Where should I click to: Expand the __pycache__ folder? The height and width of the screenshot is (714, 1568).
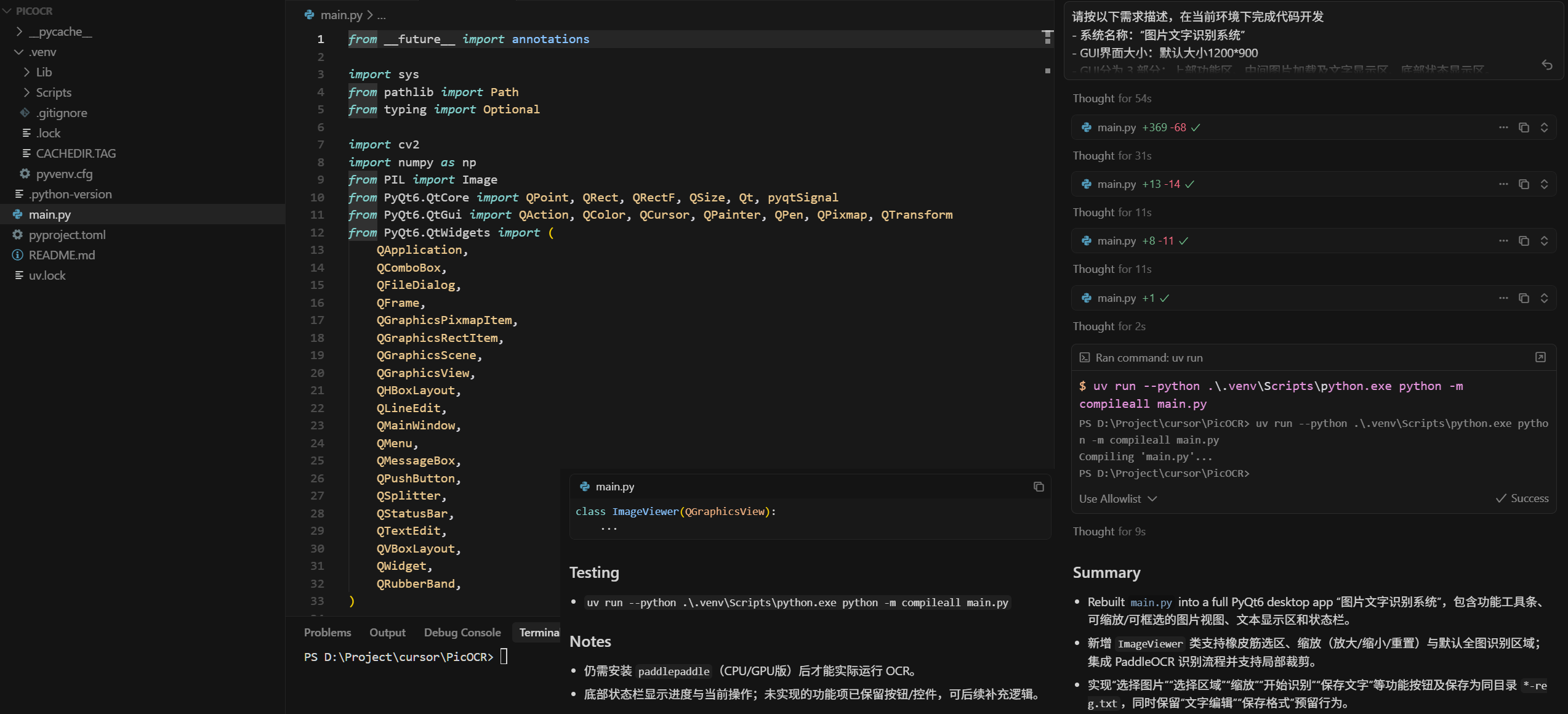click(19, 31)
